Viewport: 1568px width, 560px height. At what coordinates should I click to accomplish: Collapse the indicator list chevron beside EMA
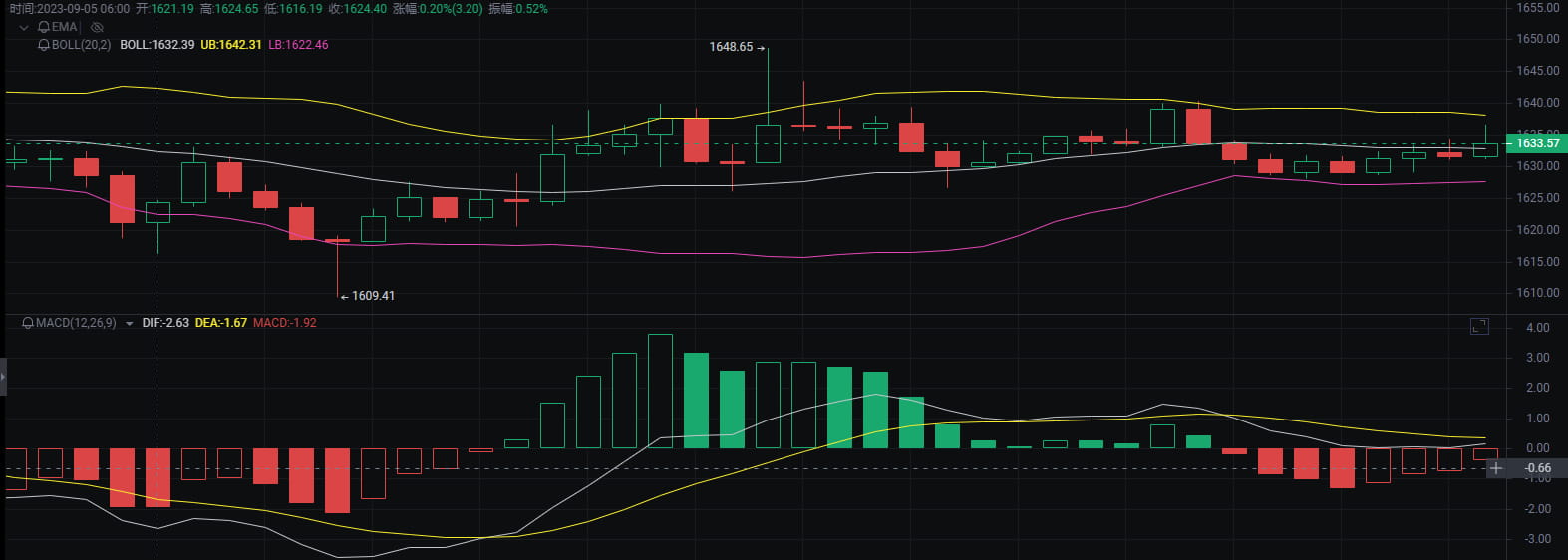(24, 27)
